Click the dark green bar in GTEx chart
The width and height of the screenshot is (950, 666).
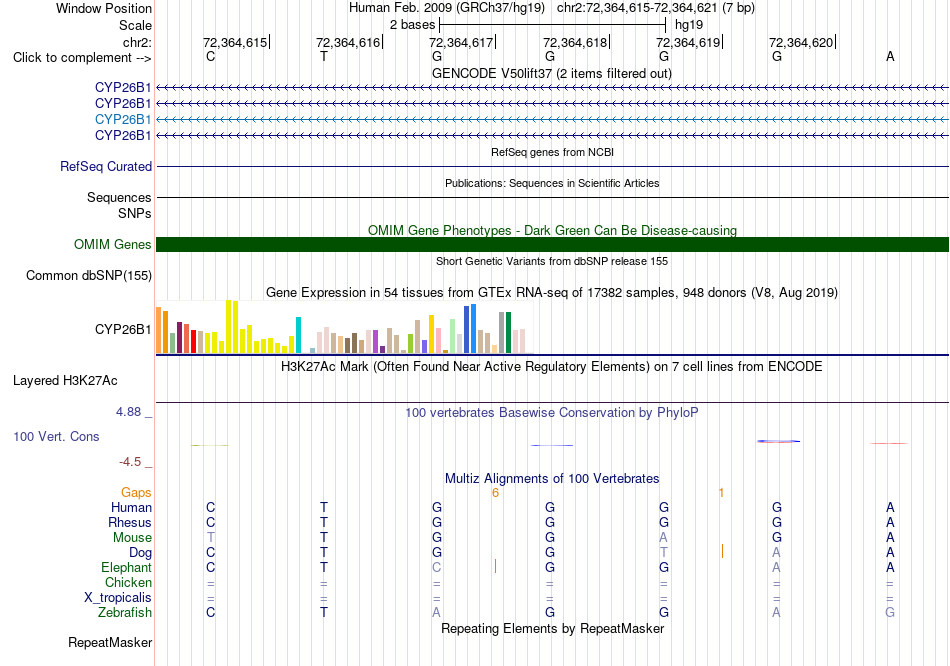[508, 332]
